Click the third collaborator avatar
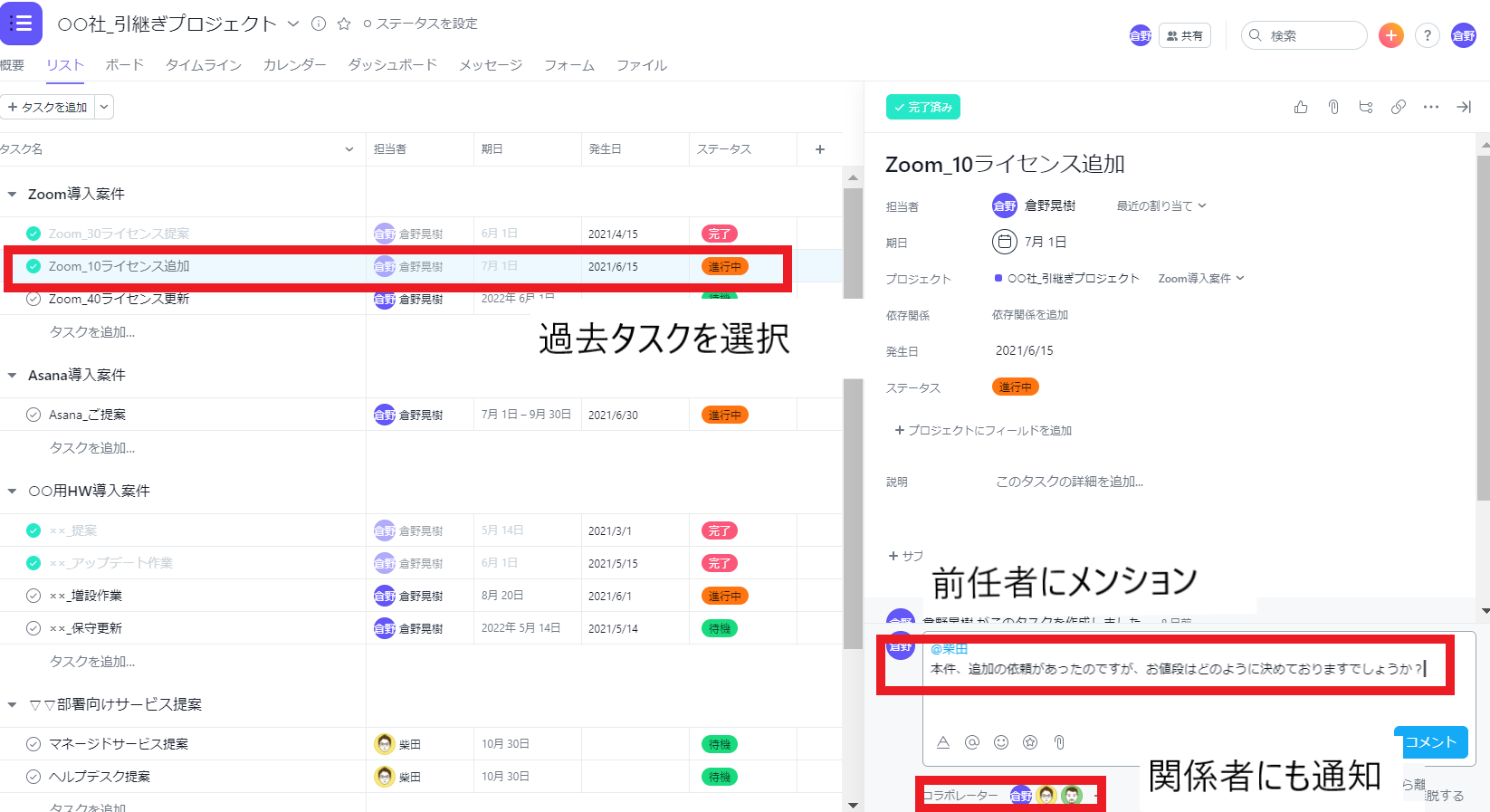The height and width of the screenshot is (812, 1490). coord(1072,795)
